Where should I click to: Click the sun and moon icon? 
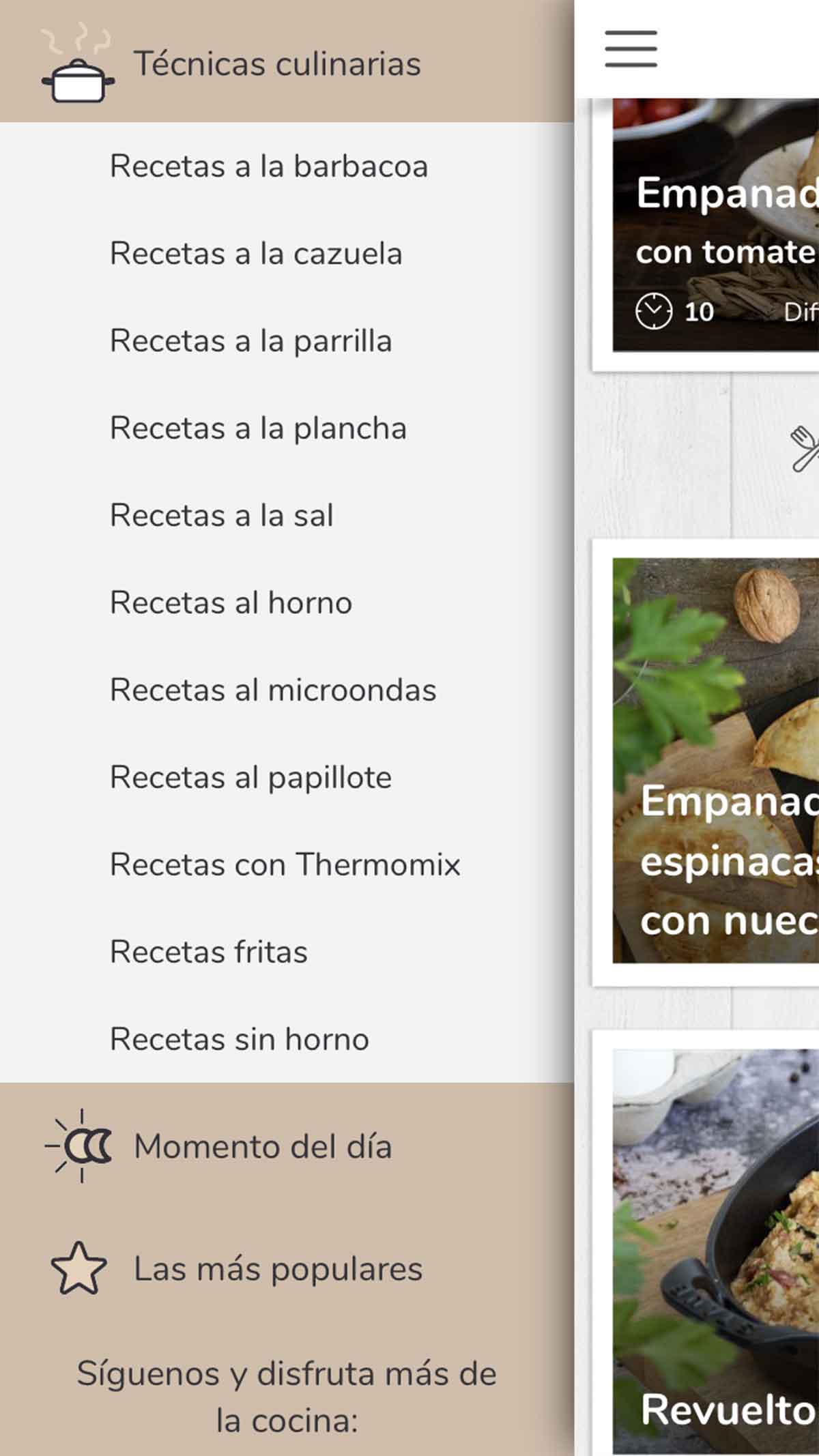point(78,1146)
